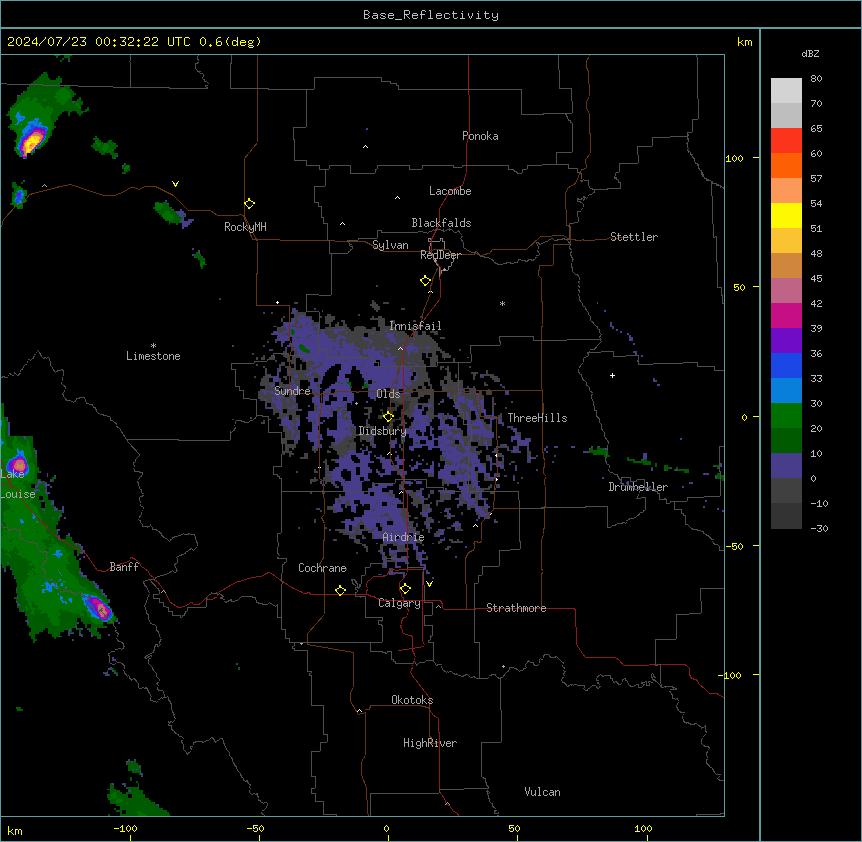Screen dimensions: 862x842
Task: Select the magenta 42 dBZ legend swatch
Action: point(786,315)
